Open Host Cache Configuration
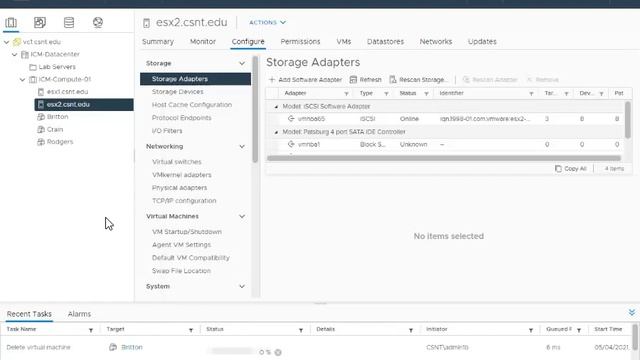Viewport: 640px width, 360px height. tap(192, 105)
